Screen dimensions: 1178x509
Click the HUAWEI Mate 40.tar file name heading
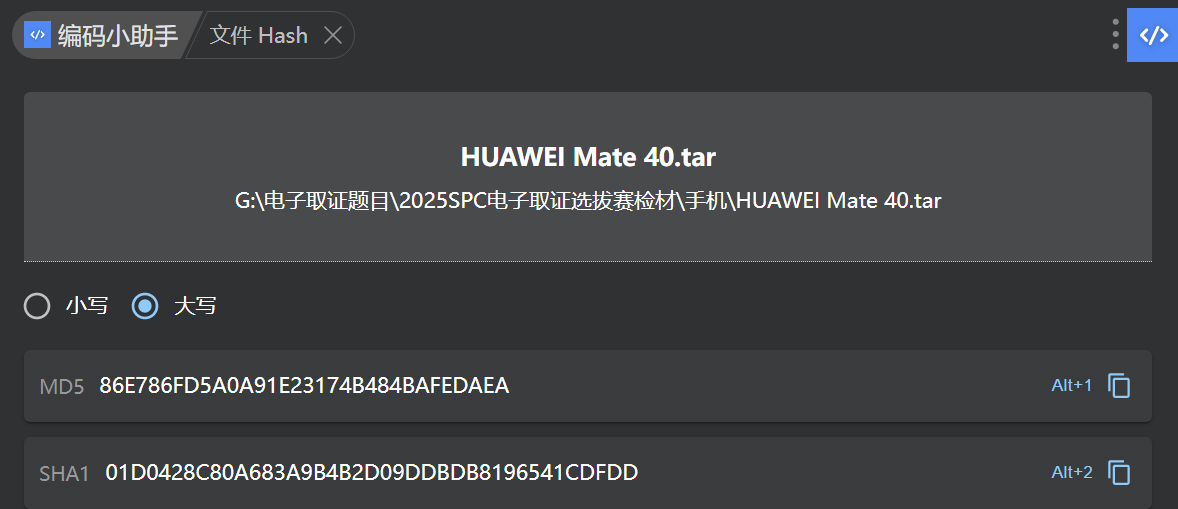(588, 157)
